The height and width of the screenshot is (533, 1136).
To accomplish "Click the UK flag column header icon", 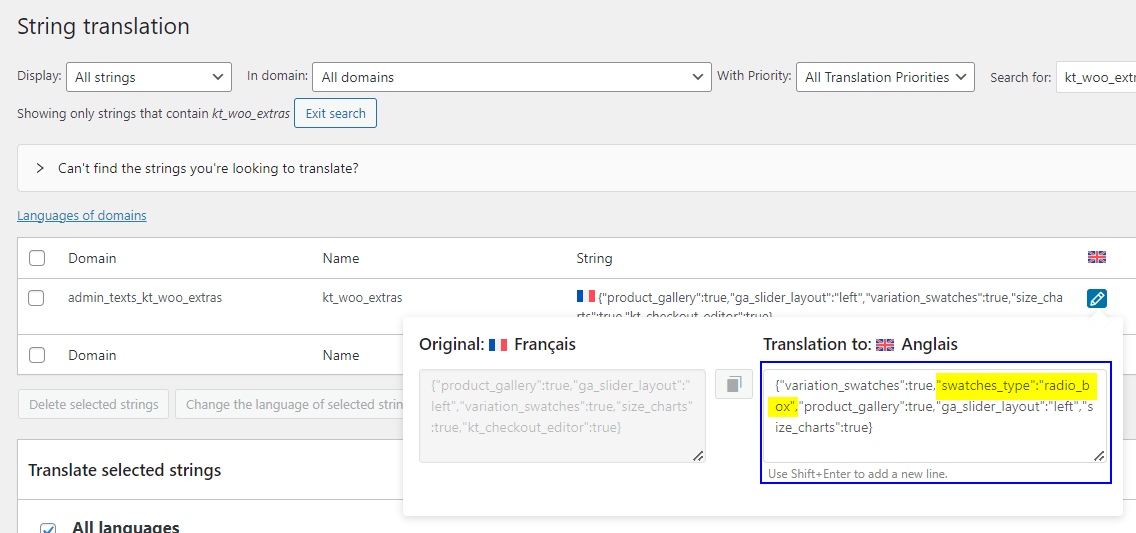I will click(1097, 258).
